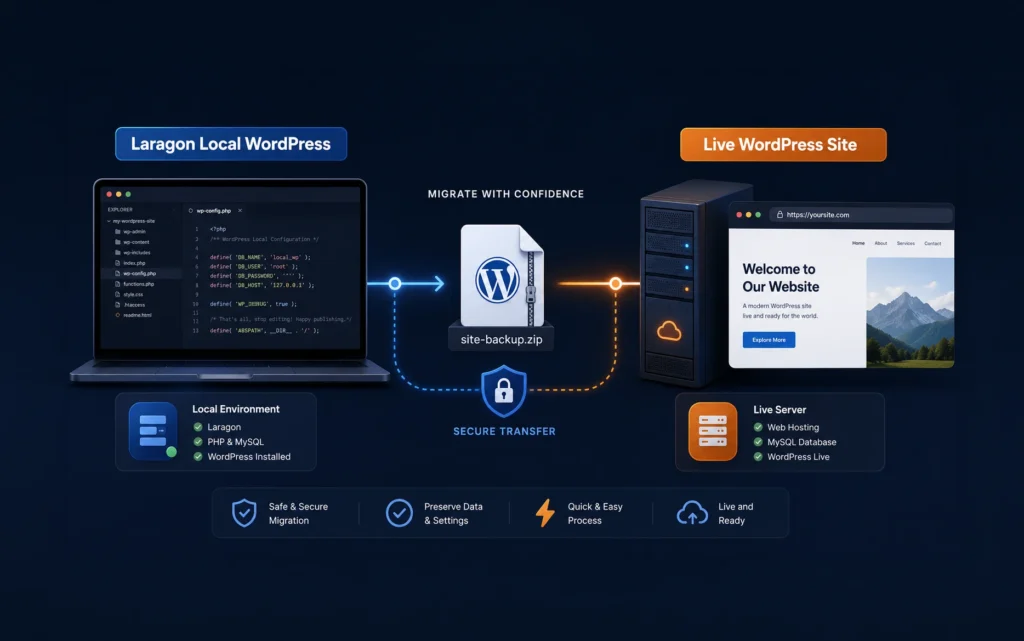1024x641 pixels.
Task: Click the EXPLORER panel header
Action: click(120, 210)
